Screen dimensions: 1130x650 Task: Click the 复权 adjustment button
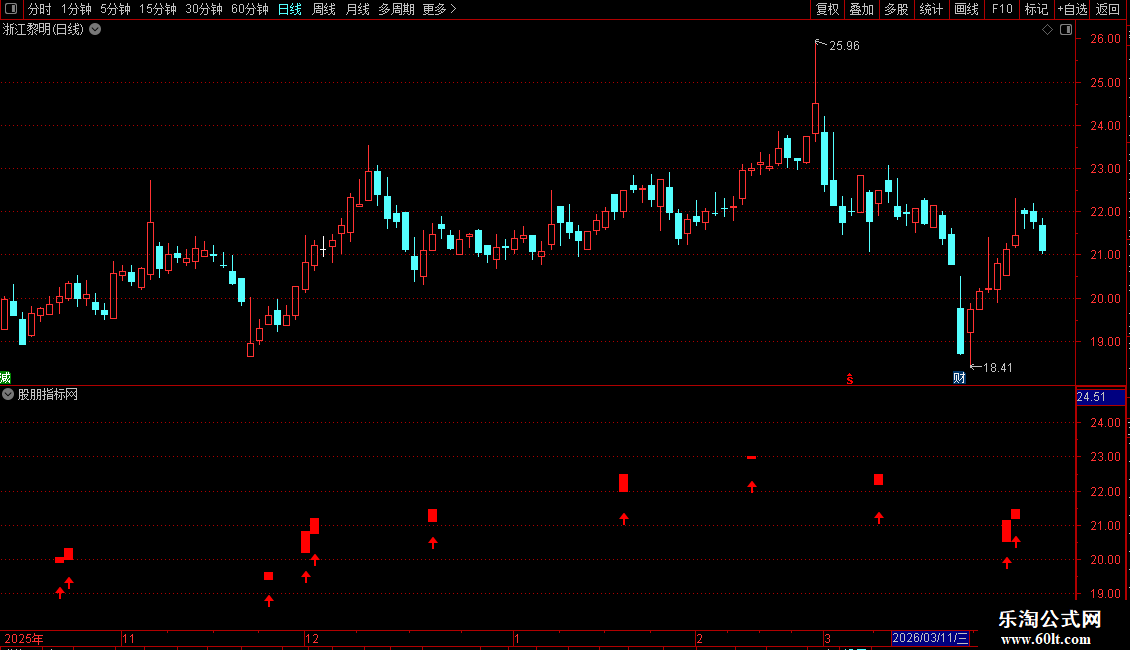[x=827, y=9]
